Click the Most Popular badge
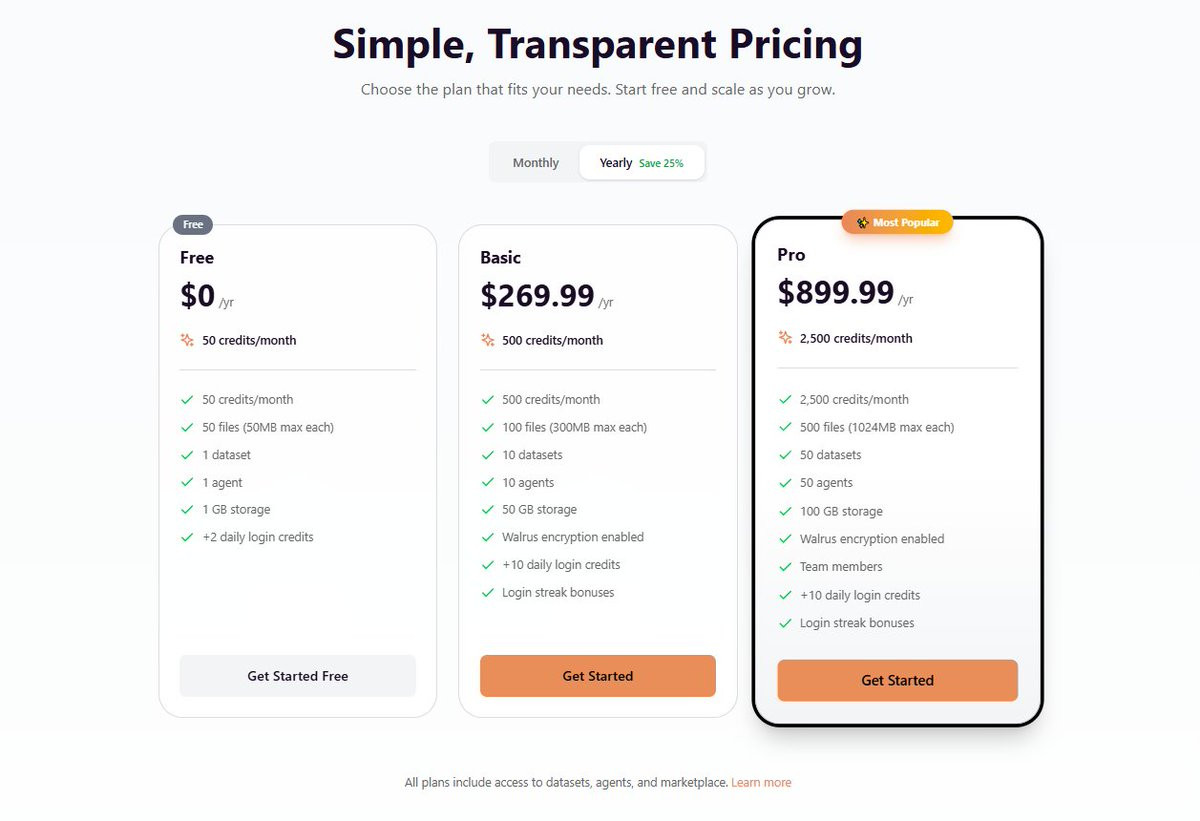1200x821 pixels. pos(897,222)
